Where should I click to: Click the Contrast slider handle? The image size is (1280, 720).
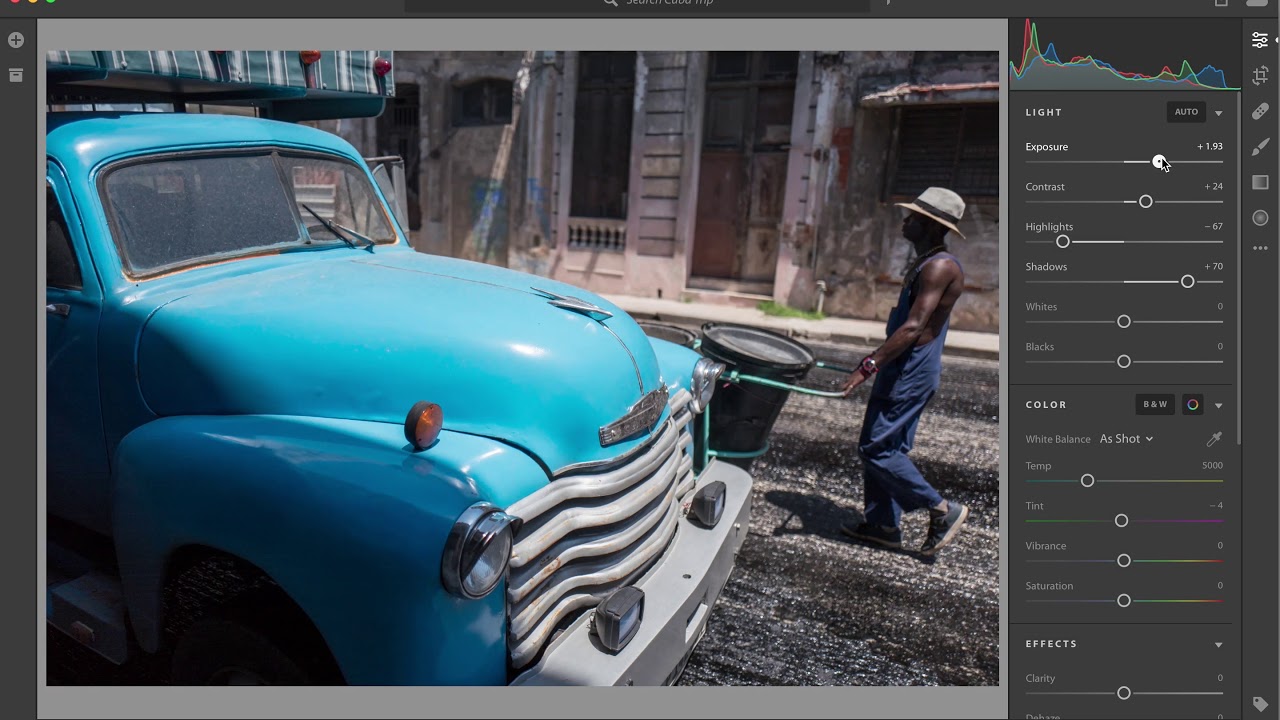pos(1146,202)
